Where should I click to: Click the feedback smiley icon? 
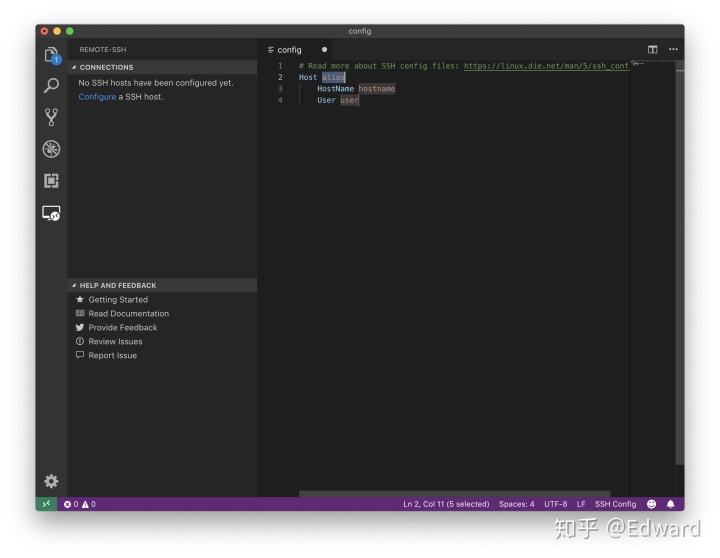click(x=651, y=504)
